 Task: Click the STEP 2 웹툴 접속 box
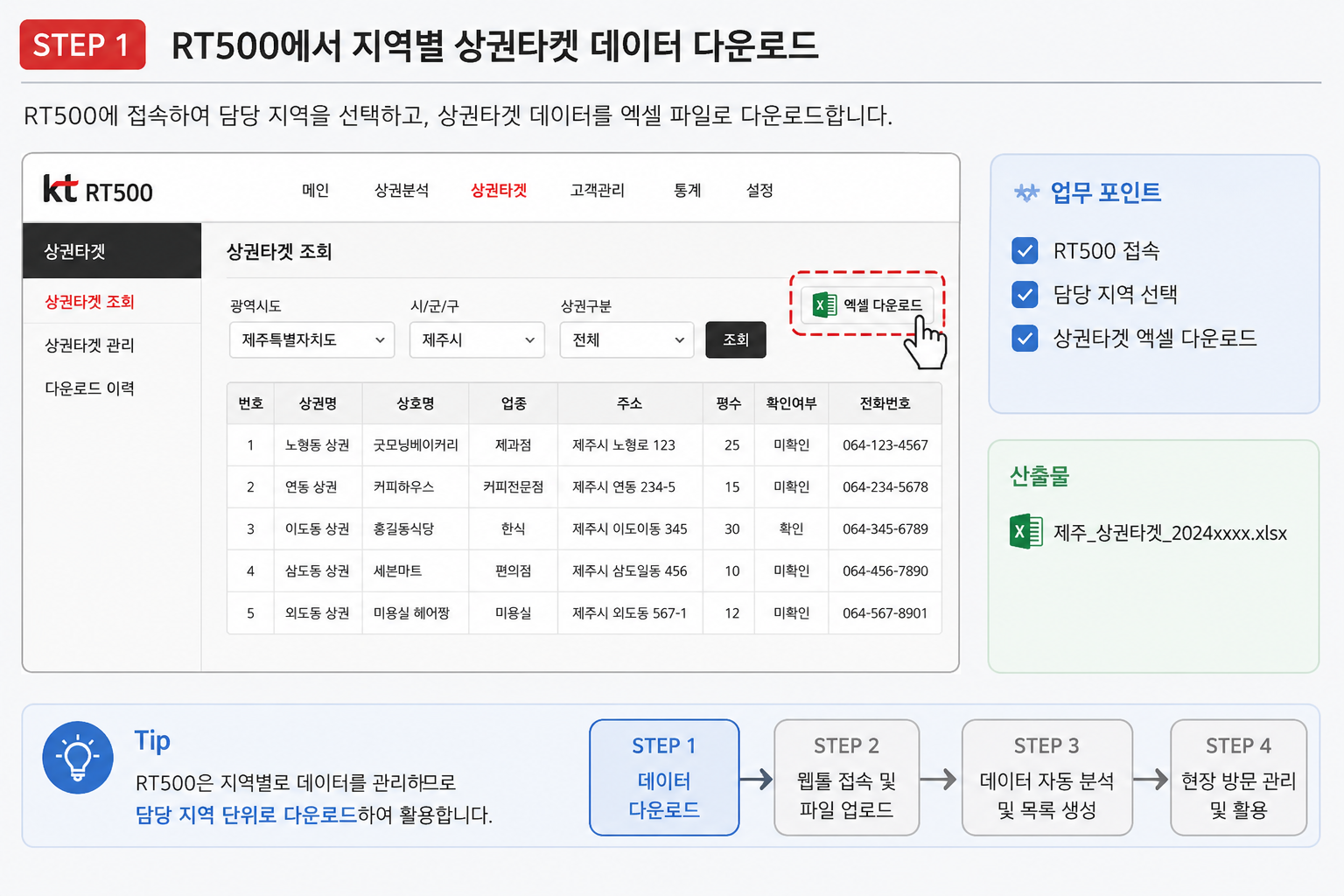point(846,777)
